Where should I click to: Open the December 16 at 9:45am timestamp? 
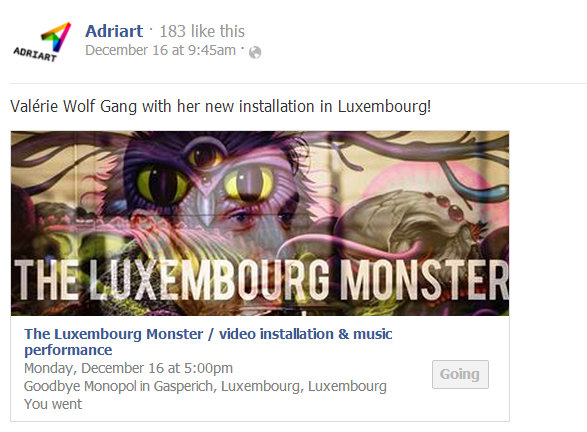(161, 51)
